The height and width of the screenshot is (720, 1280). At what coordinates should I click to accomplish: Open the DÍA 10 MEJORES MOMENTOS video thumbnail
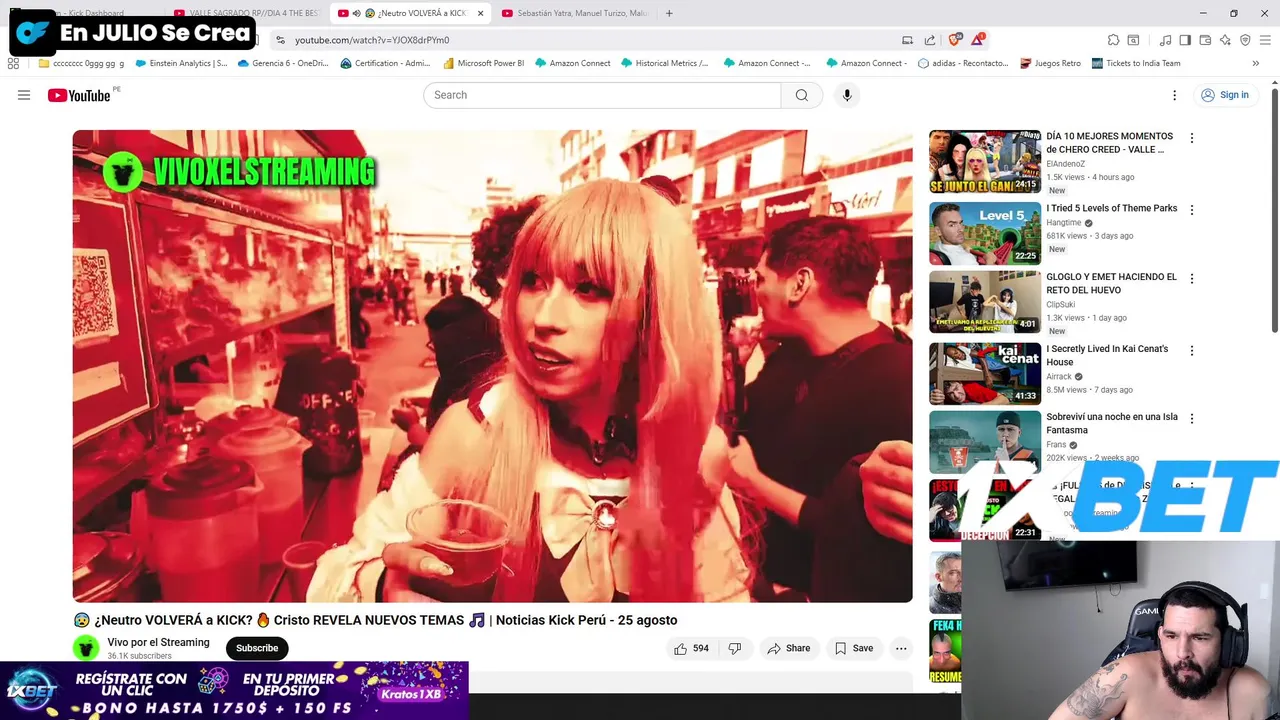tap(985, 161)
